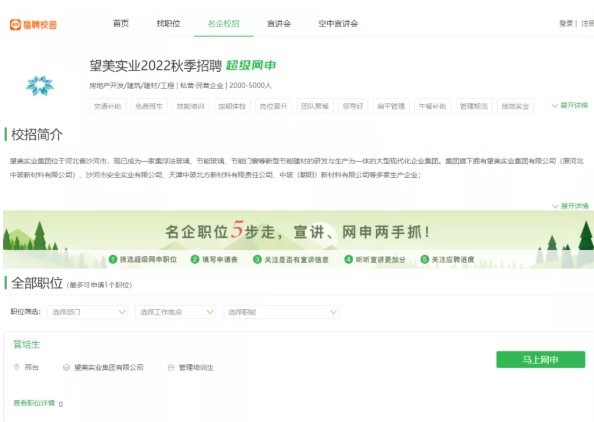Expand 展开详情 under 校招简介 text
The width and height of the screenshot is (594, 422).
tap(570, 206)
